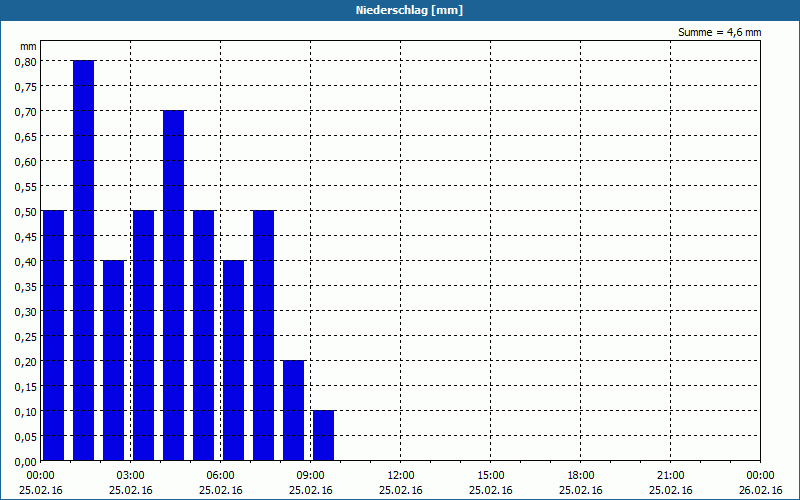Select the y-axis label 0,25
This screenshot has width=800, height=500.
tap(26, 337)
